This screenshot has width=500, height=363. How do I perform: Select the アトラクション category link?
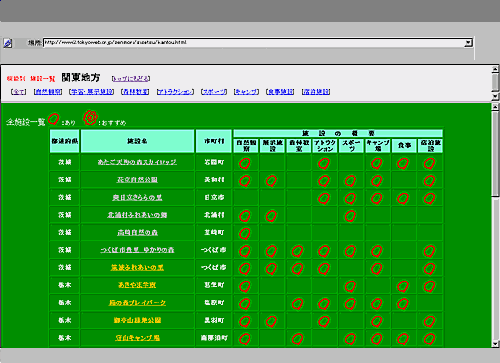[x=175, y=92]
